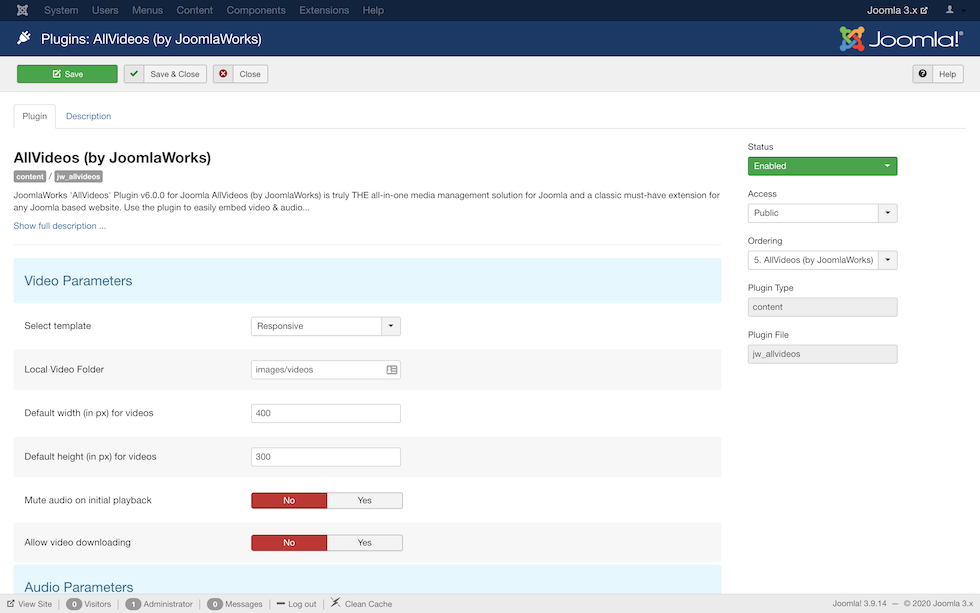Open the Content menu
Screen dimensions: 980x613
[x=194, y=10]
